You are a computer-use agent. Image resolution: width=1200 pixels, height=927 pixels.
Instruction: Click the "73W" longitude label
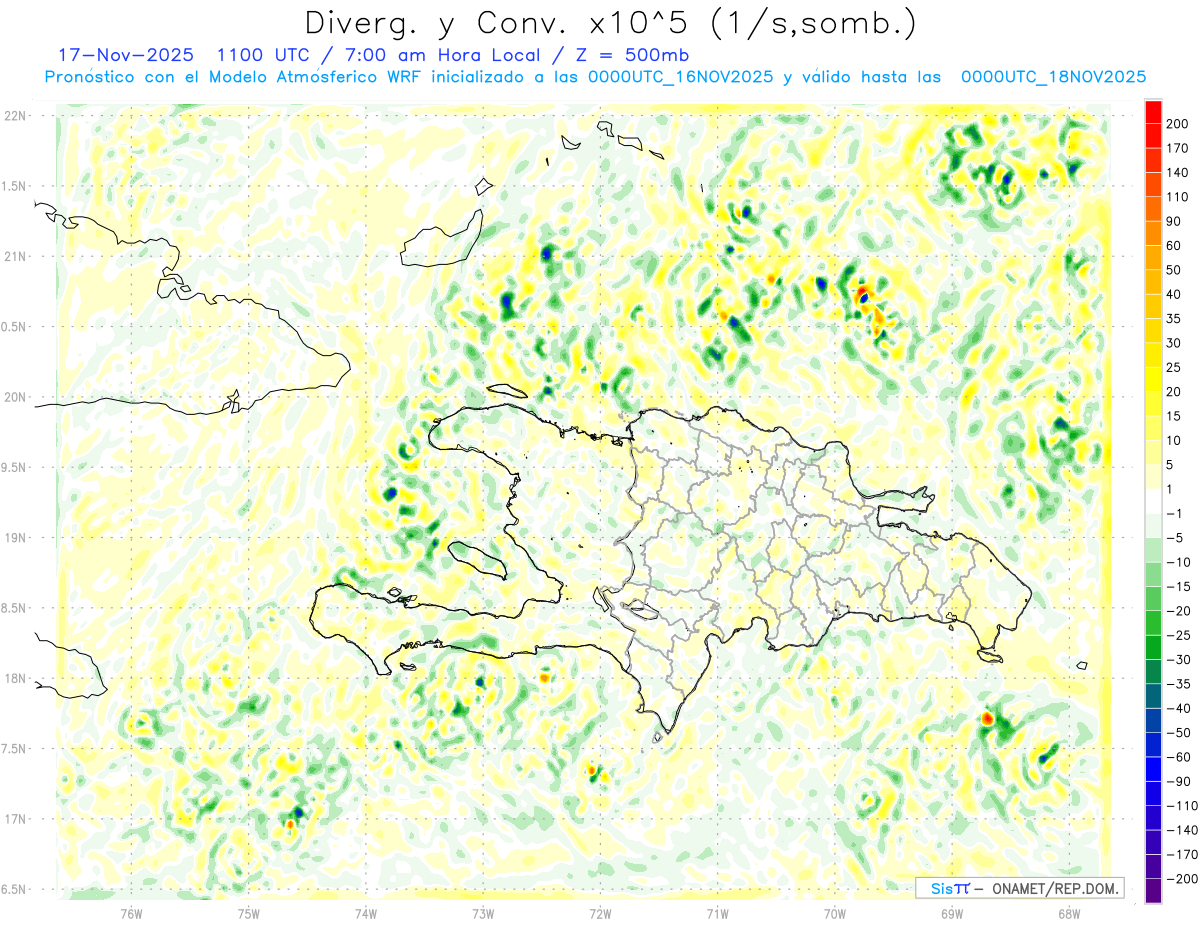tap(483, 913)
